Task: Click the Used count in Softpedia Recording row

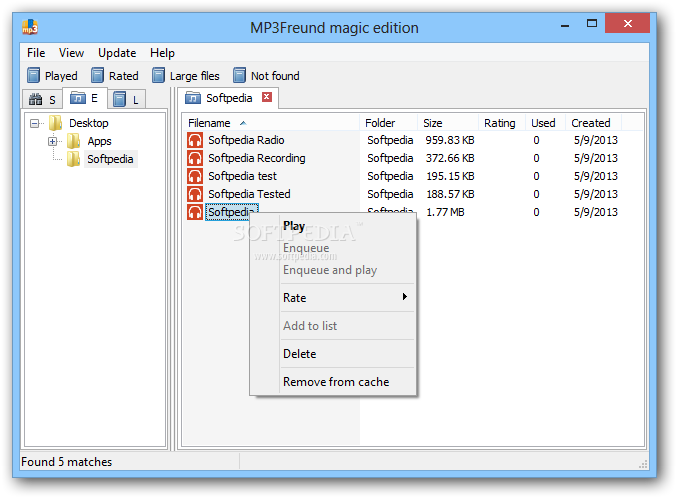Action: tap(536, 158)
